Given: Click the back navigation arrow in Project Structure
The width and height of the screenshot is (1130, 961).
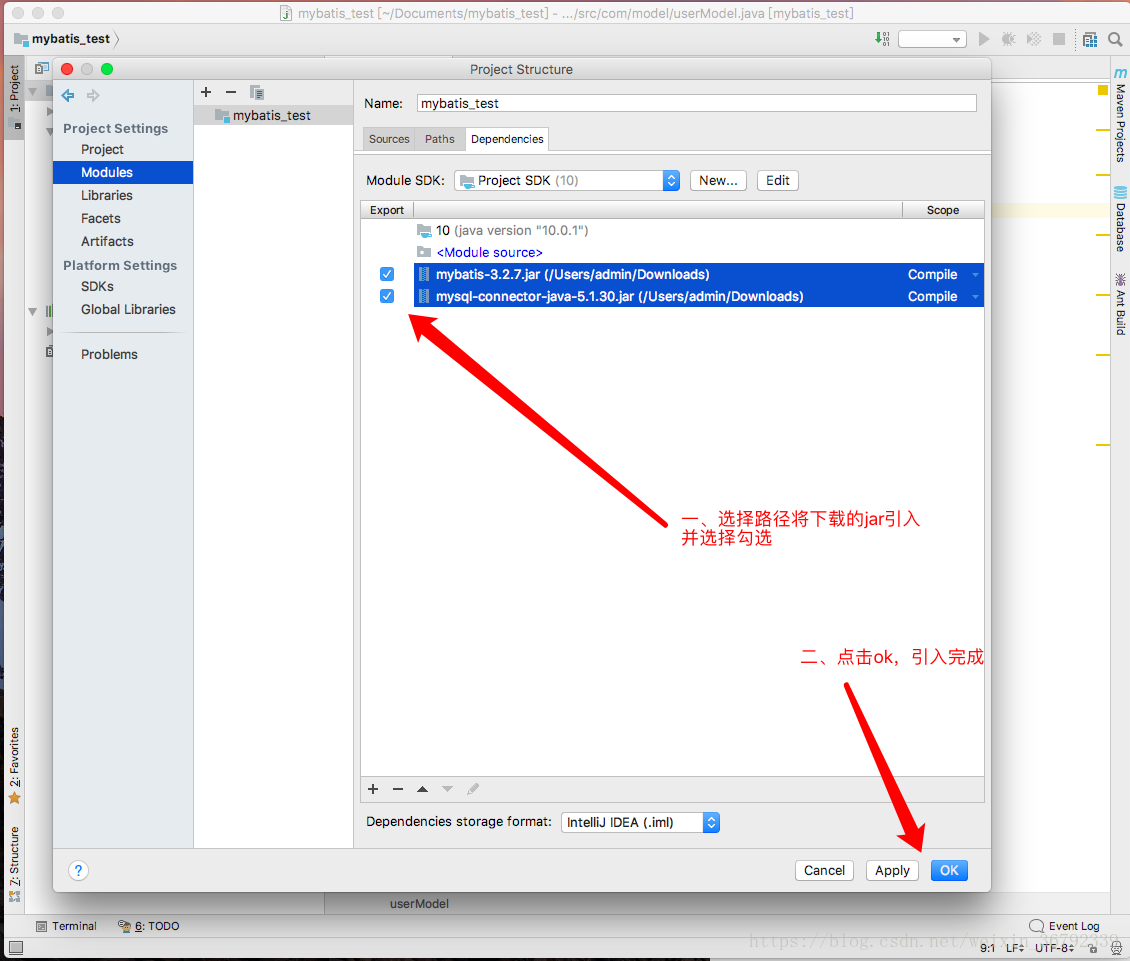Looking at the screenshot, I should 68,95.
